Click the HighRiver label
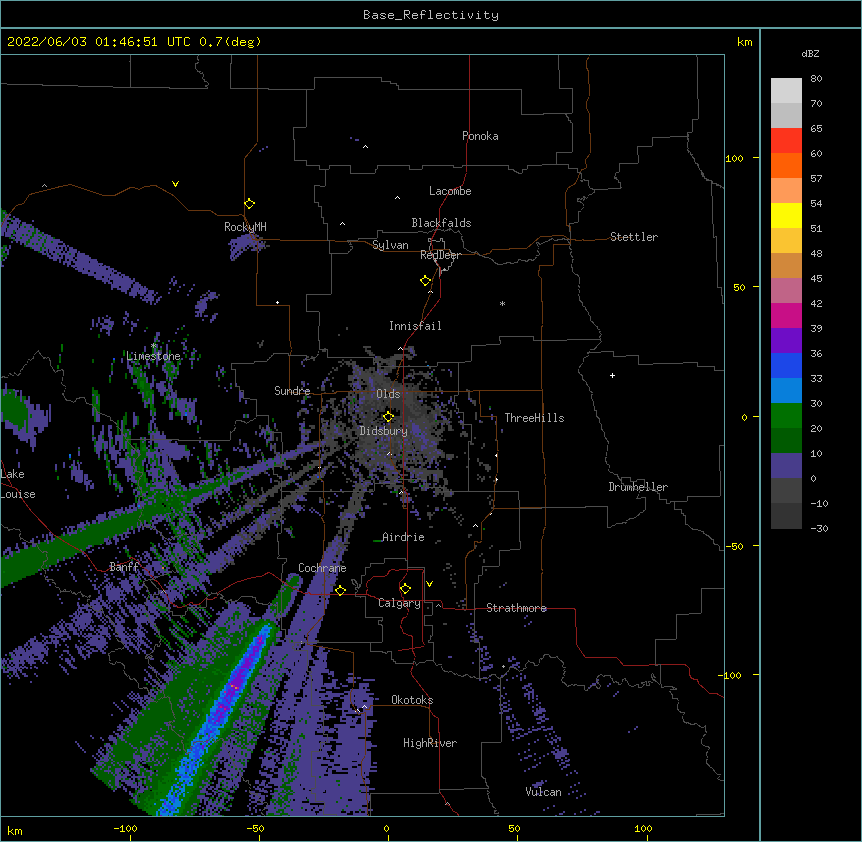 tap(430, 743)
